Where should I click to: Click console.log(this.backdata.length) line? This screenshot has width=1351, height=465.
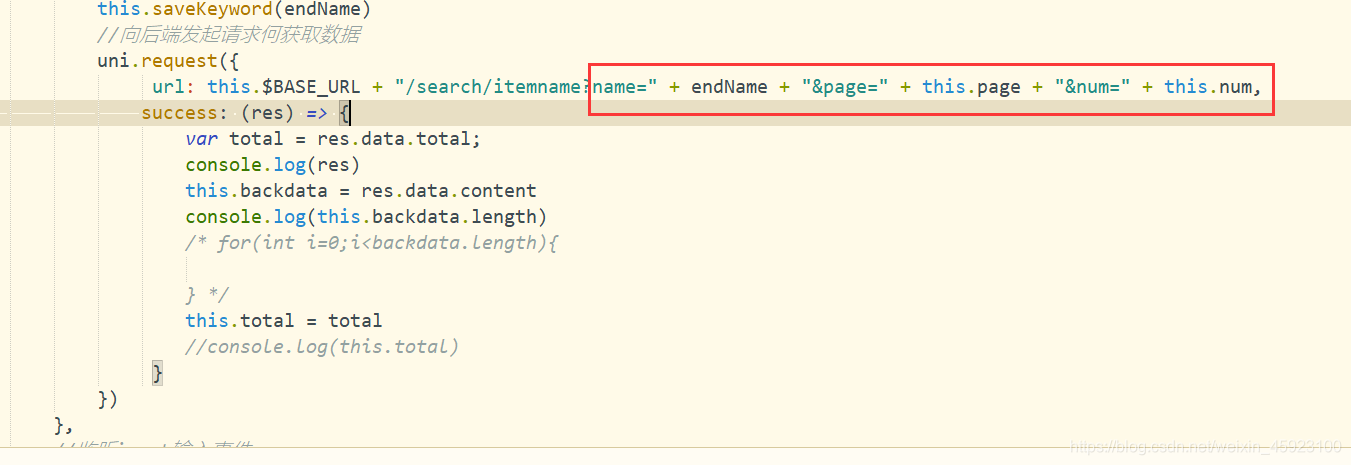(366, 217)
